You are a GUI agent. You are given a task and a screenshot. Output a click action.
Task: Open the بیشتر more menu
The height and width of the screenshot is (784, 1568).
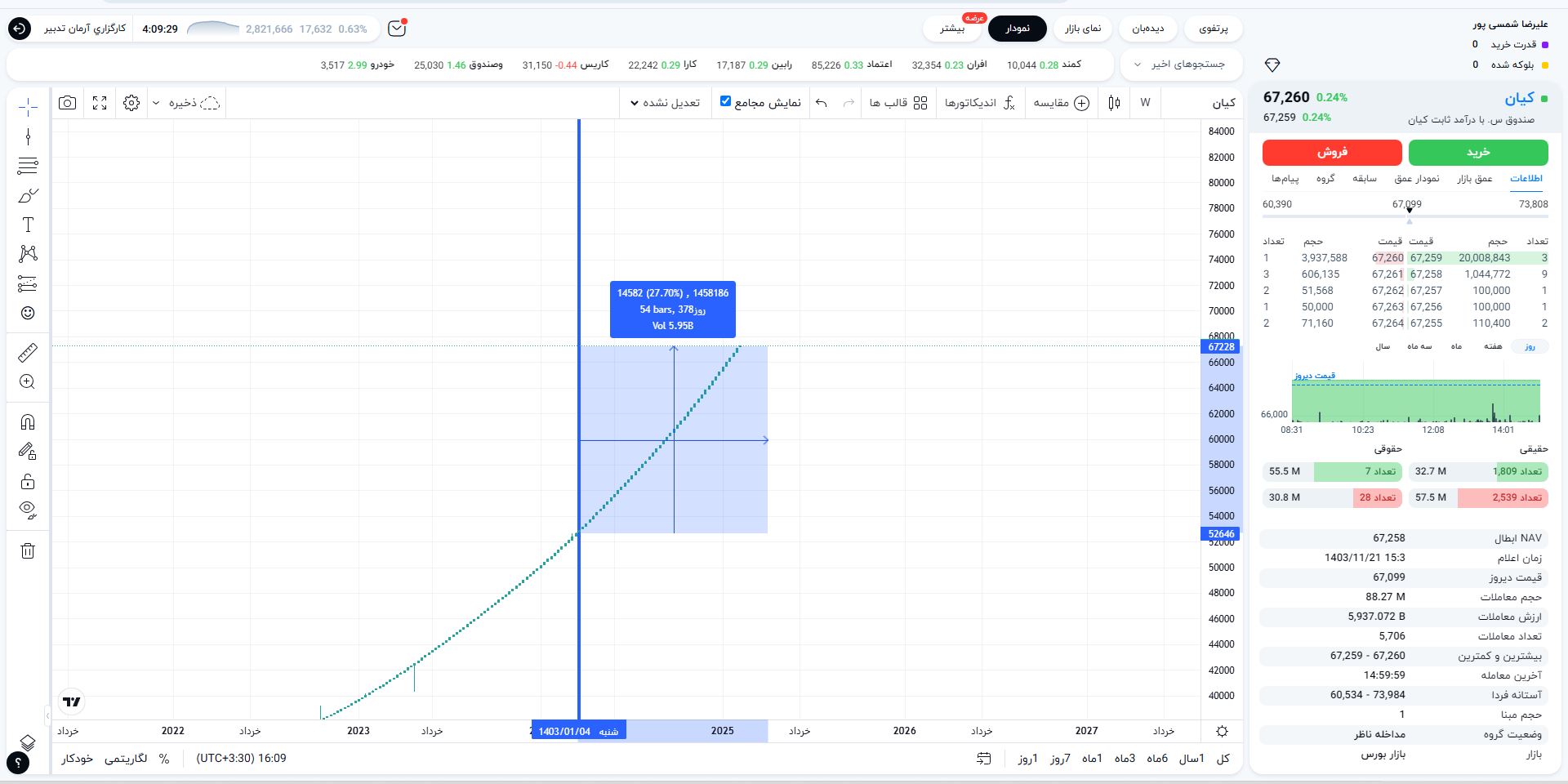[x=952, y=29]
